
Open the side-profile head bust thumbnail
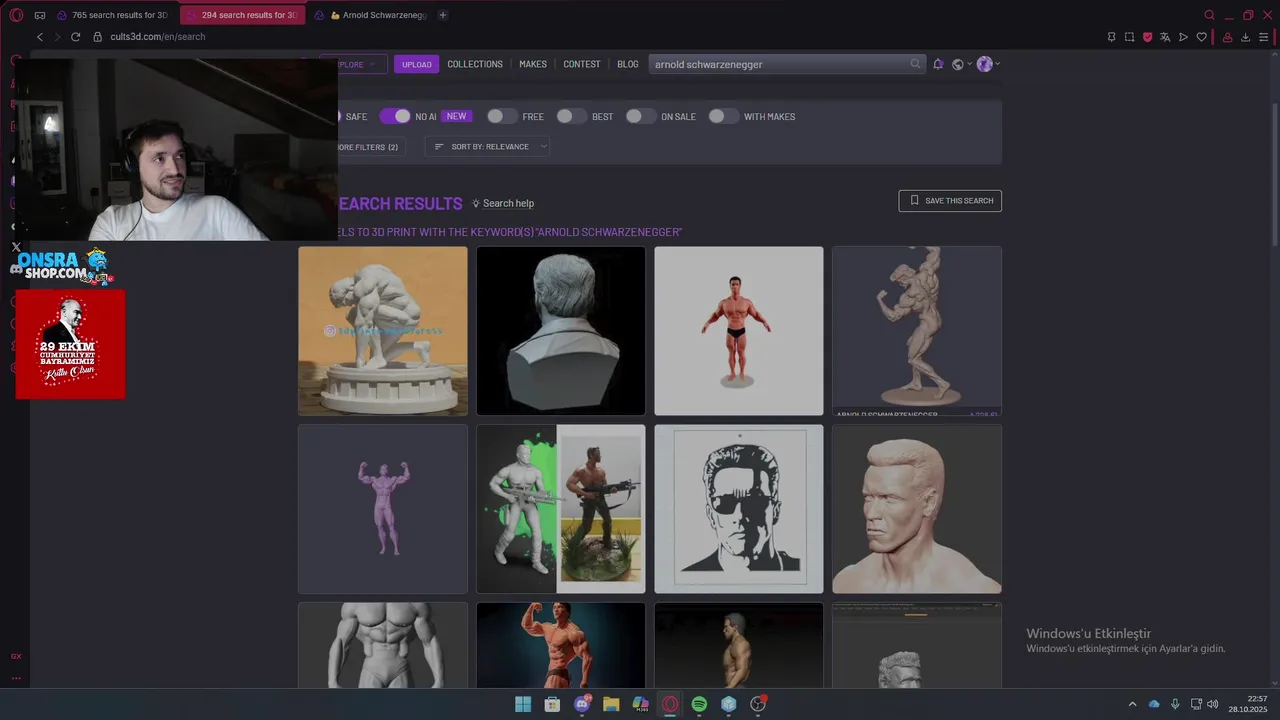click(x=917, y=509)
